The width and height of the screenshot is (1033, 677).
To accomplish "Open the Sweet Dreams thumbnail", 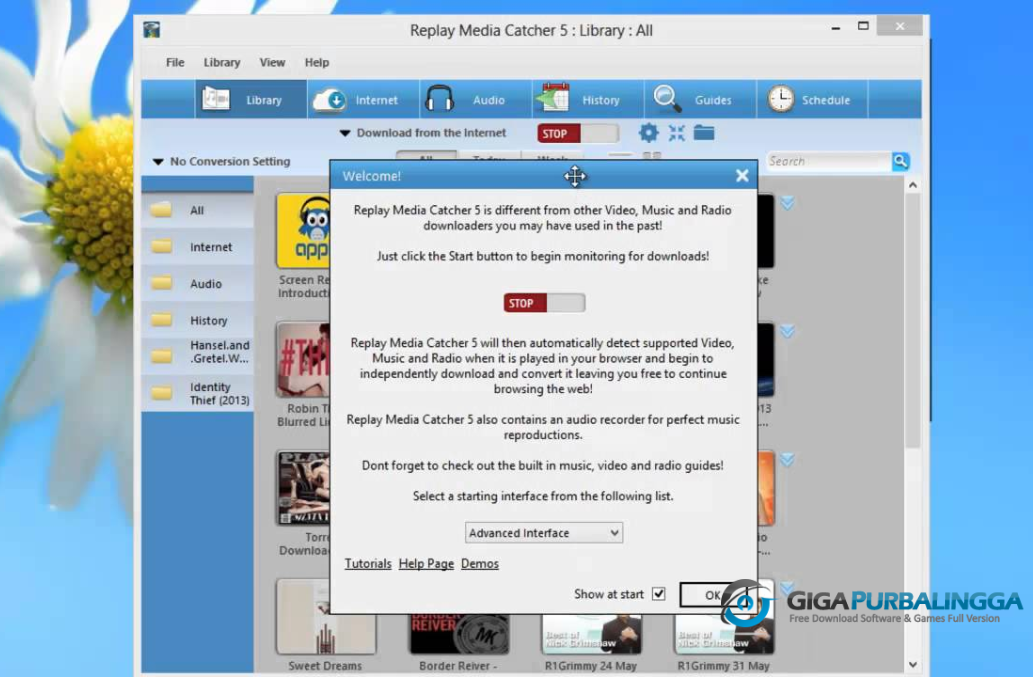I will click(326, 617).
